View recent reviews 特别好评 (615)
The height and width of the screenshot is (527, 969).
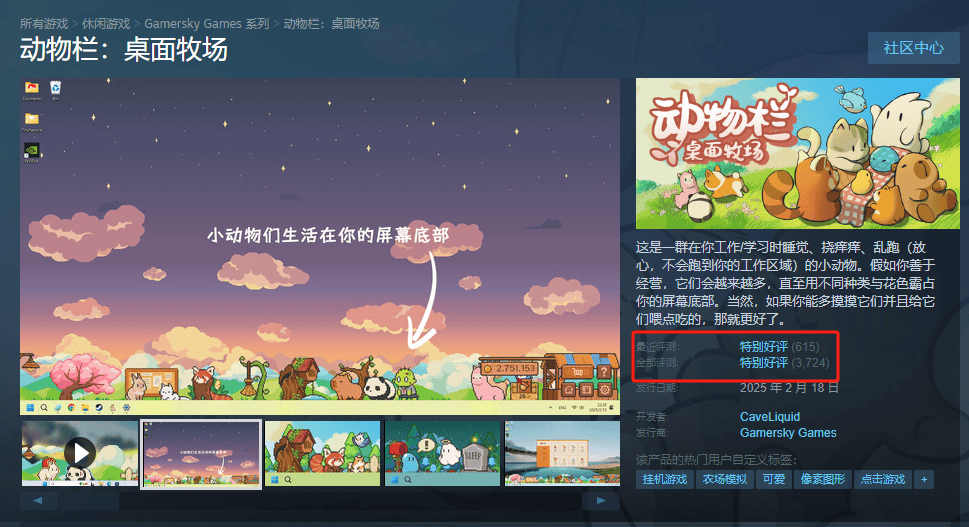[779, 347]
